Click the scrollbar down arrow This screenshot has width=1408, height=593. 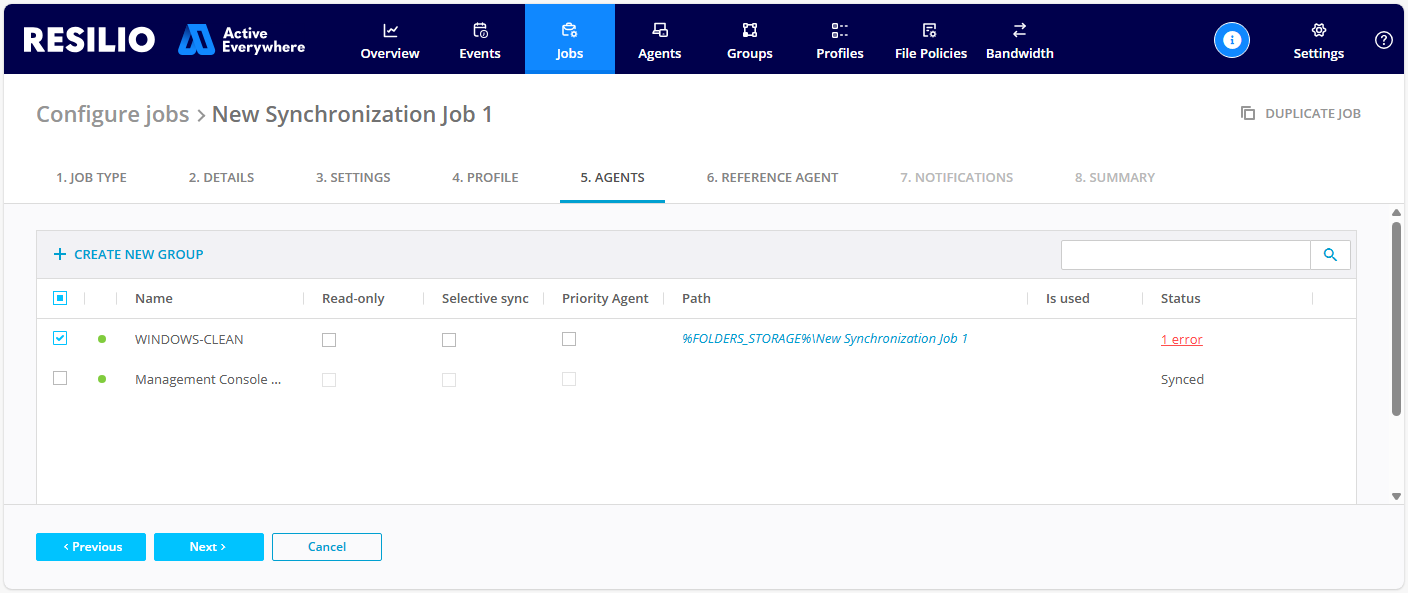pos(1396,496)
